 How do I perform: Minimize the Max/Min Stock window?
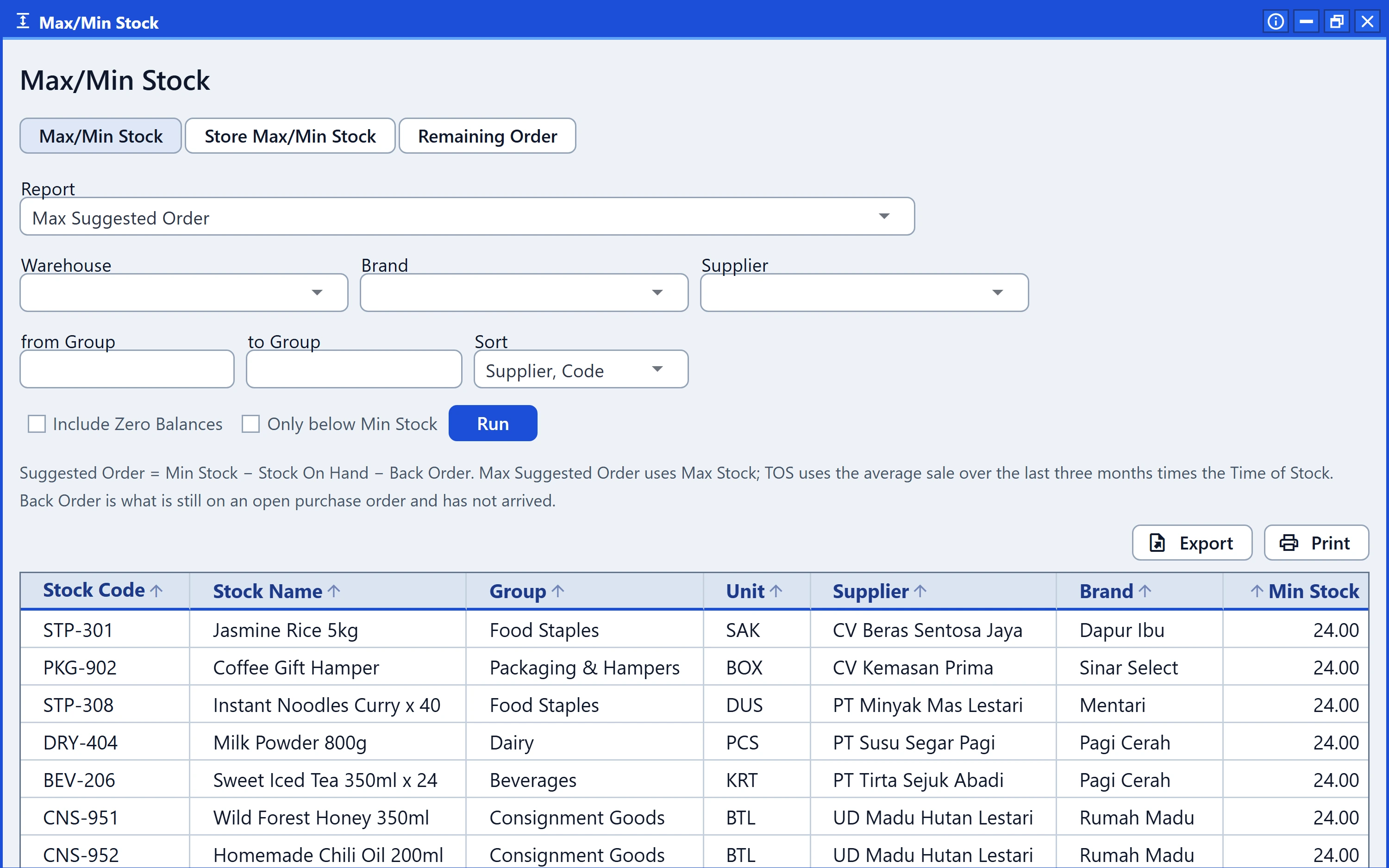[1306, 22]
